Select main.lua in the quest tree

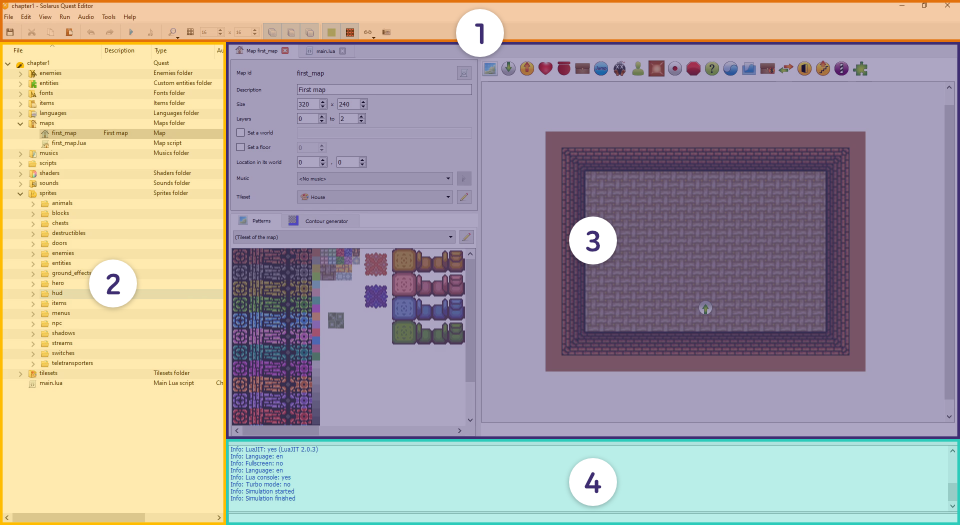(x=51, y=383)
